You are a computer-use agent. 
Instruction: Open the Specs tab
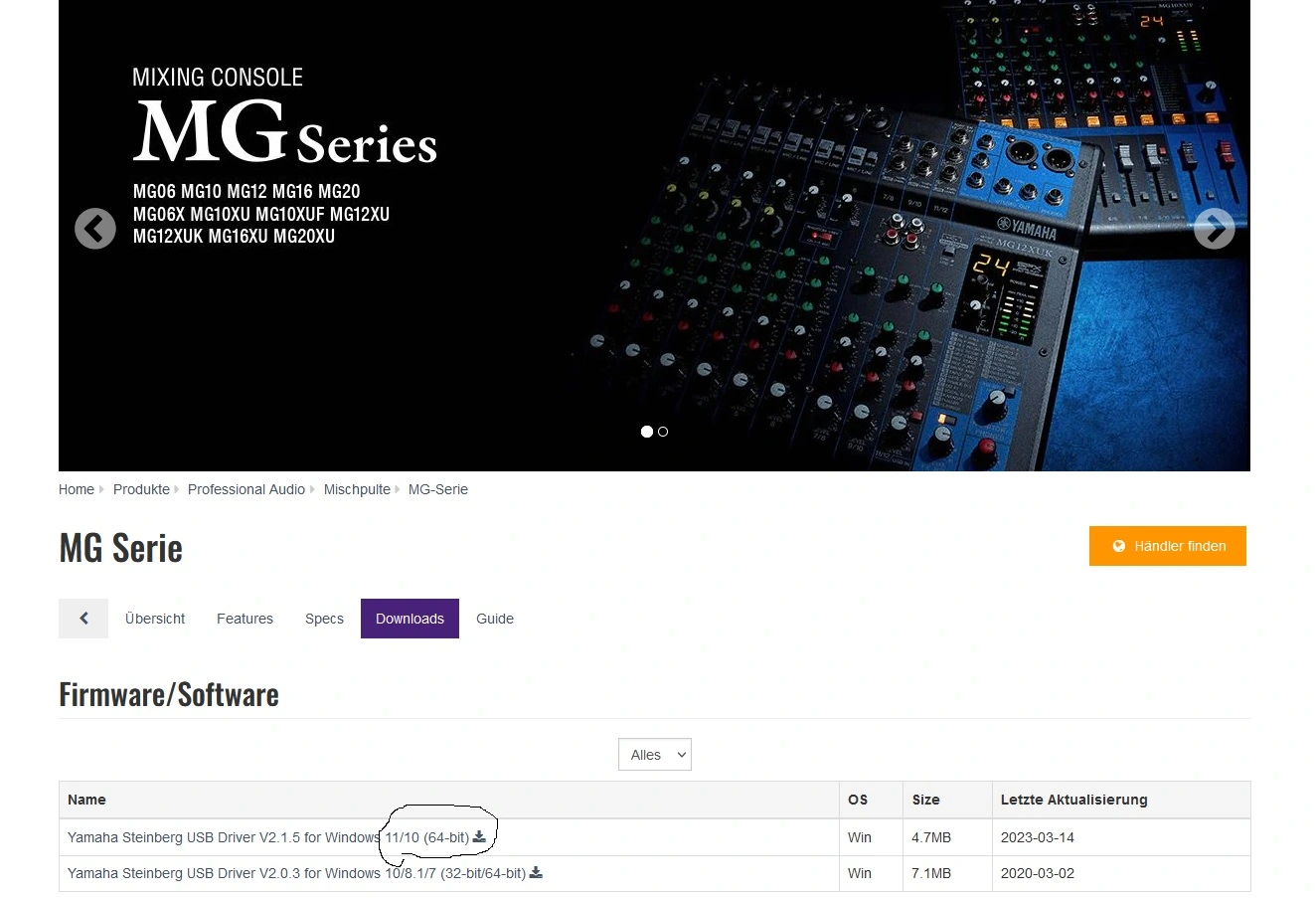[x=324, y=619]
